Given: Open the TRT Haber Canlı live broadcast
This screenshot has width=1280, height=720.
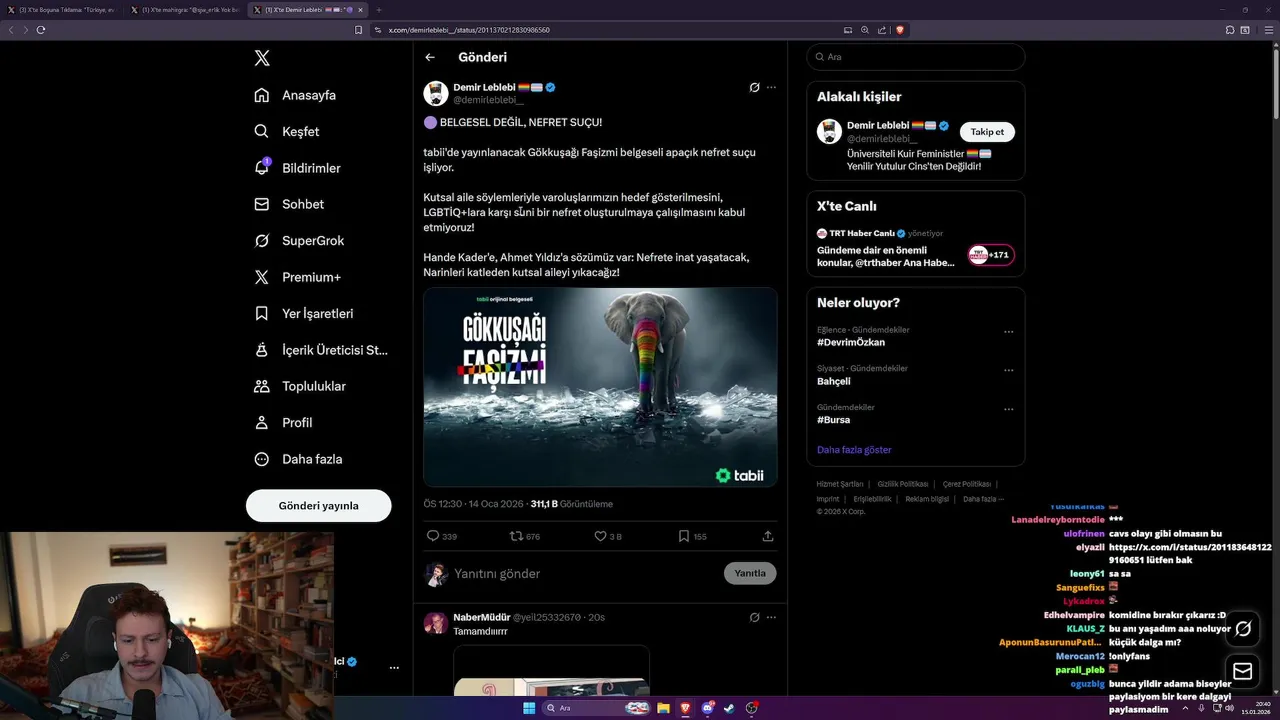Looking at the screenshot, I should pos(886,256).
